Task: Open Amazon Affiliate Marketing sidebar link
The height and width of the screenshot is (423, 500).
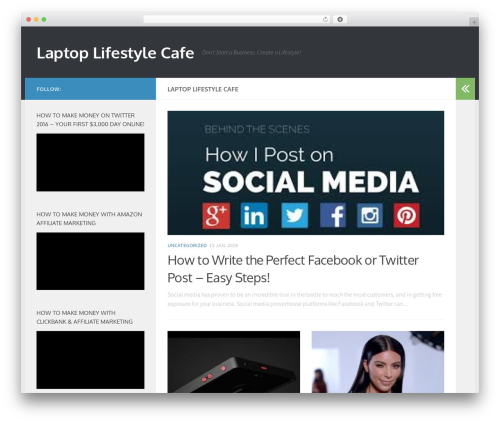Action: pos(89,218)
